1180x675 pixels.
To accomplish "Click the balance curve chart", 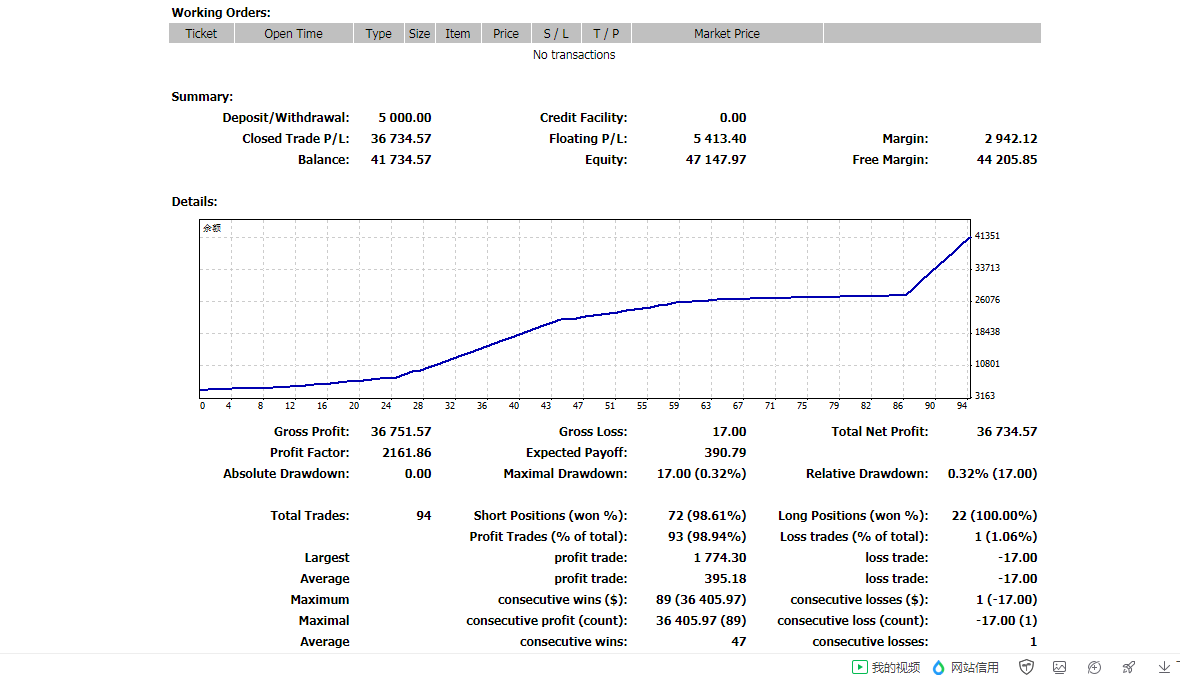I will 585,309.
